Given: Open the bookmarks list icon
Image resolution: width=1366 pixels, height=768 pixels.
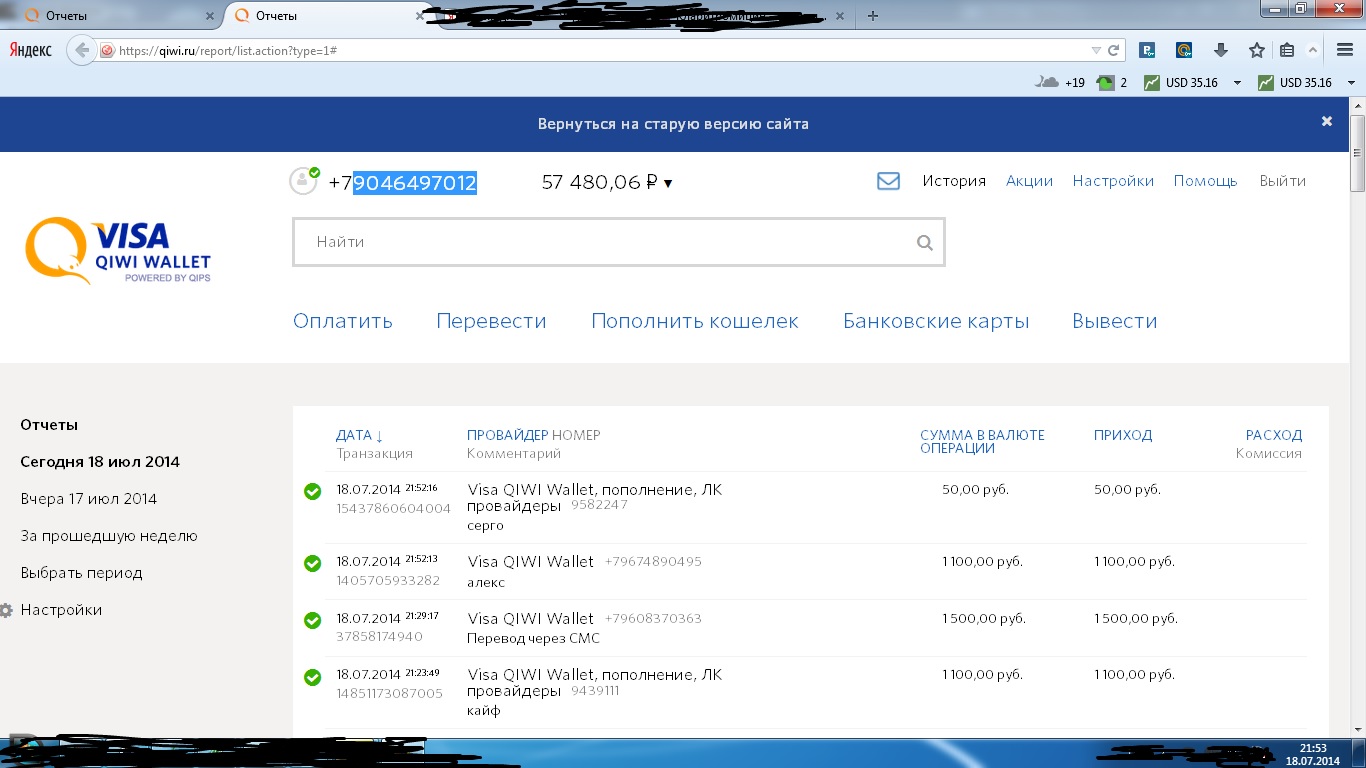Looking at the screenshot, I should click(1287, 50).
